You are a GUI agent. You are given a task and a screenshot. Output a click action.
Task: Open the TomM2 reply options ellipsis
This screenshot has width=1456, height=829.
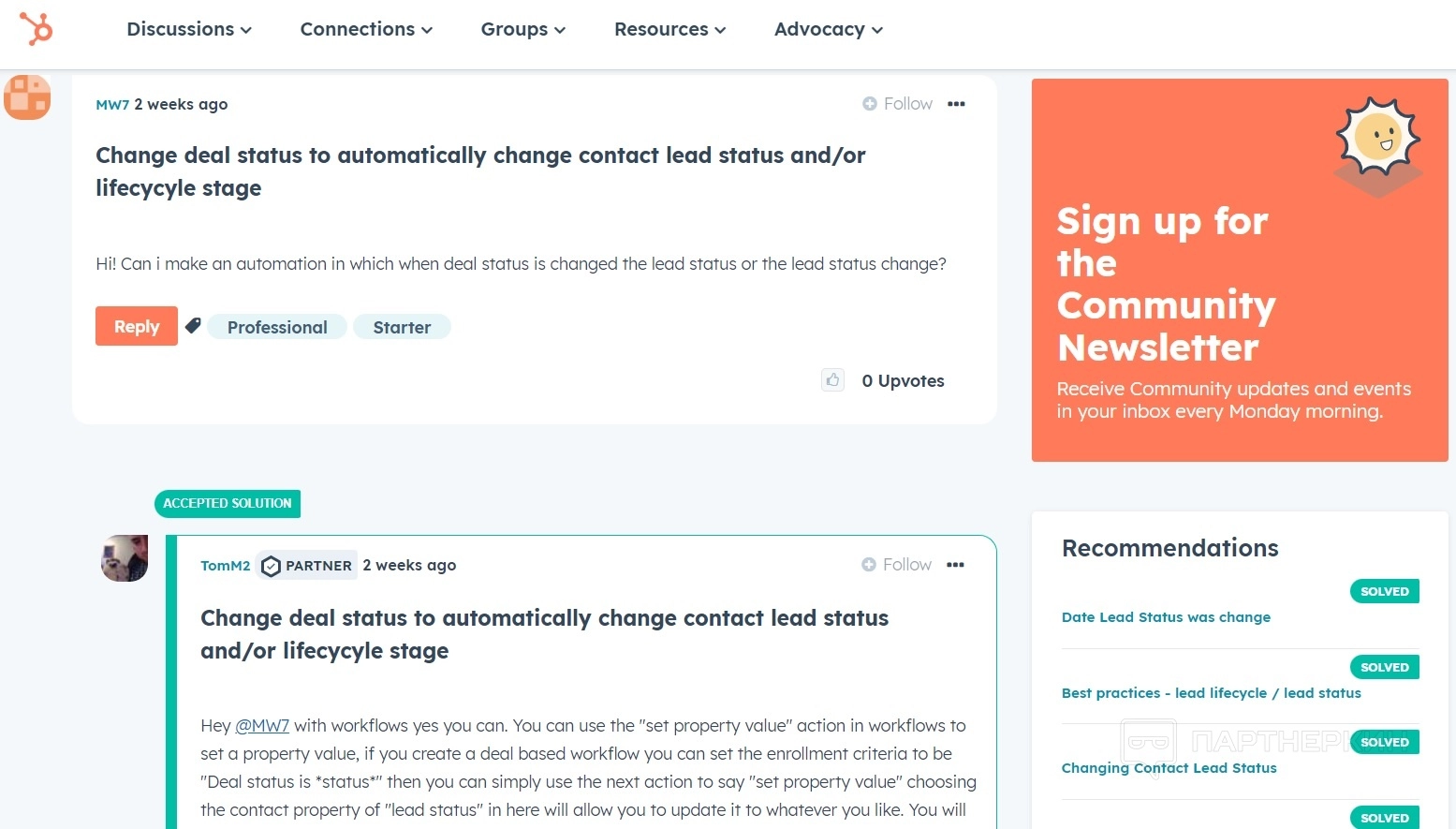[x=955, y=565]
